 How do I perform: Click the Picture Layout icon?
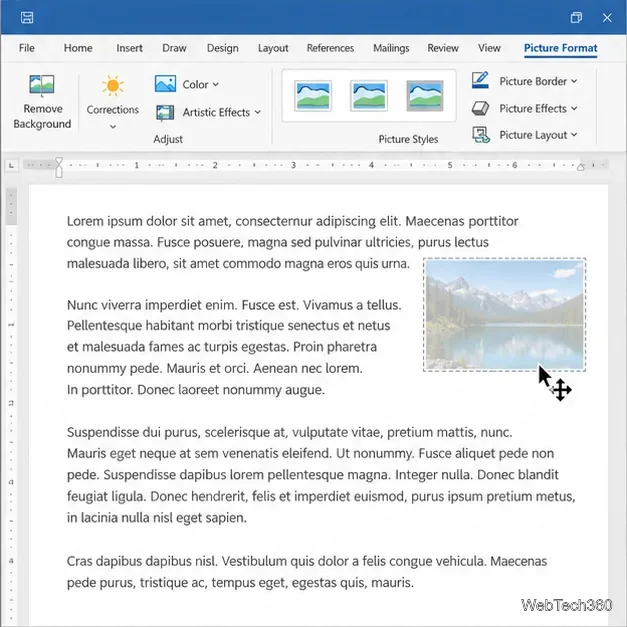point(481,135)
